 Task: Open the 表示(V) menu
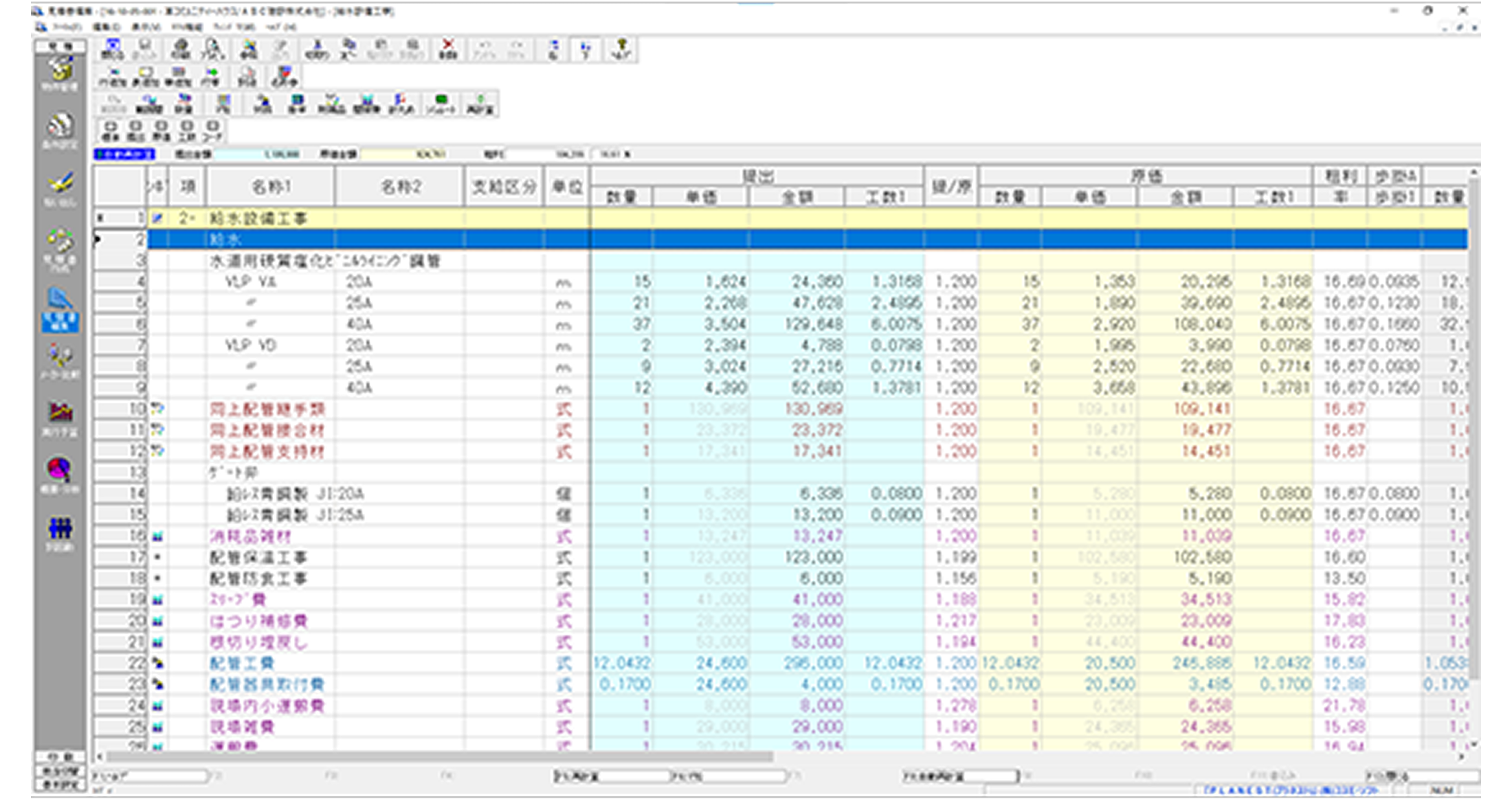[146, 27]
